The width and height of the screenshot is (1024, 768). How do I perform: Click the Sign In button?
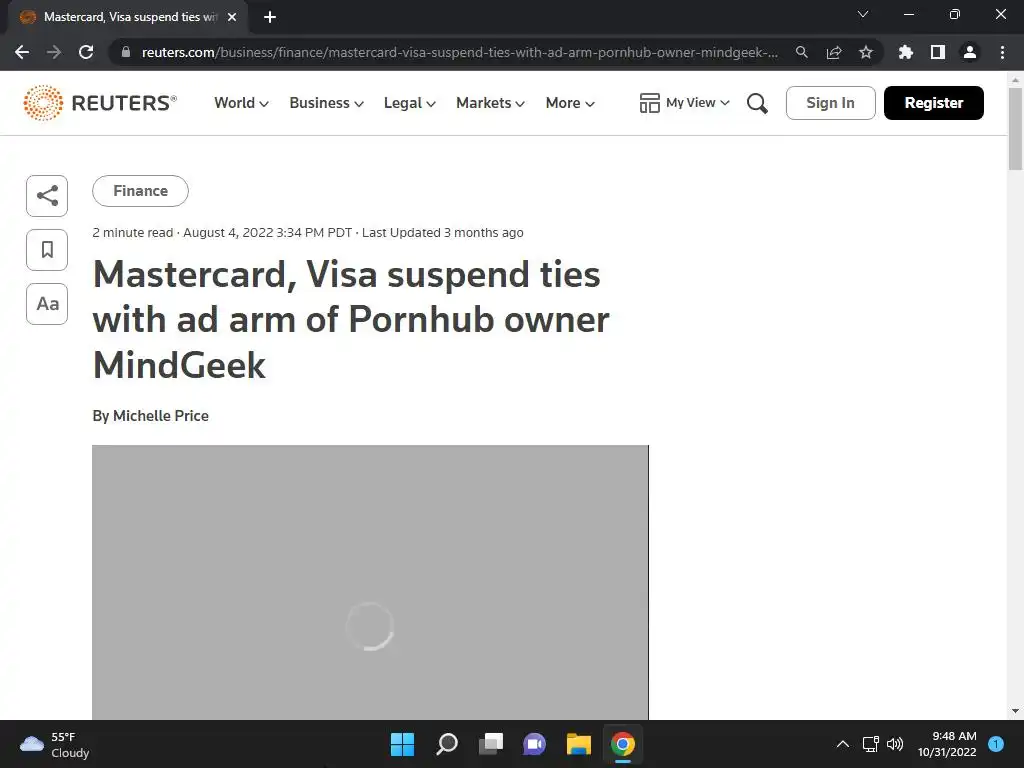[830, 103]
